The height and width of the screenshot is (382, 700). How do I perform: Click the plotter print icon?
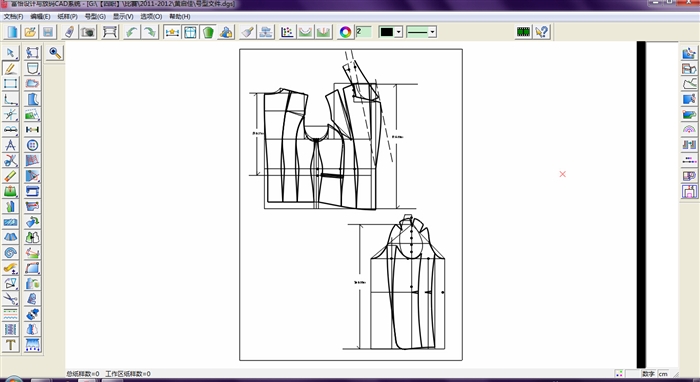110,32
